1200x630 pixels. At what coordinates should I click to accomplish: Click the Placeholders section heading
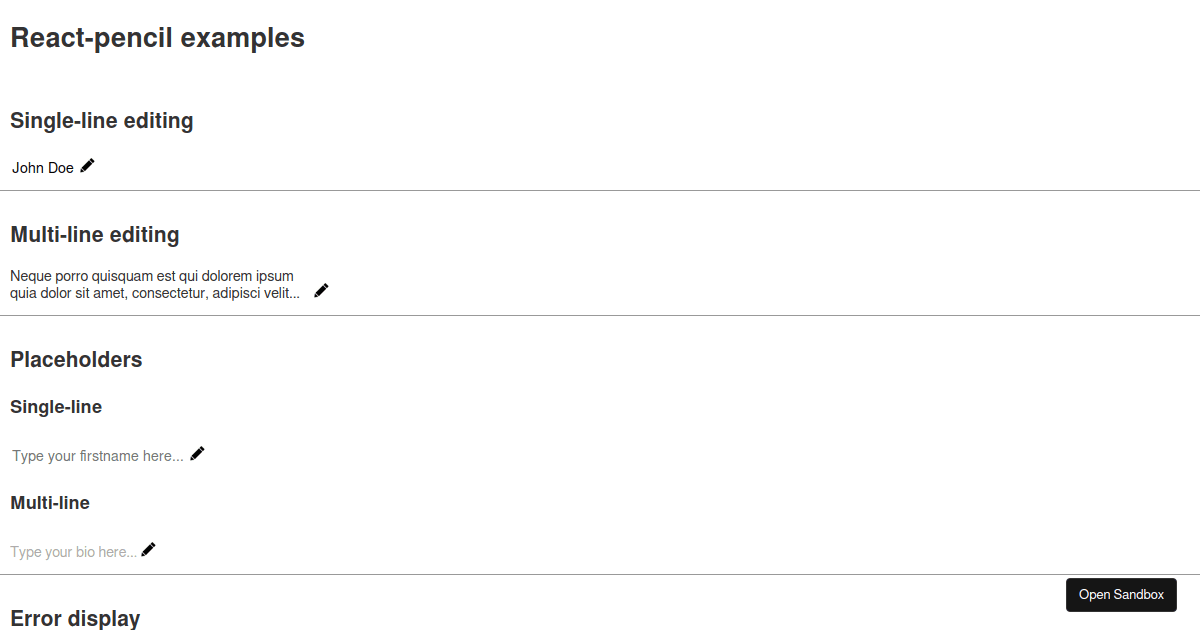coord(76,360)
